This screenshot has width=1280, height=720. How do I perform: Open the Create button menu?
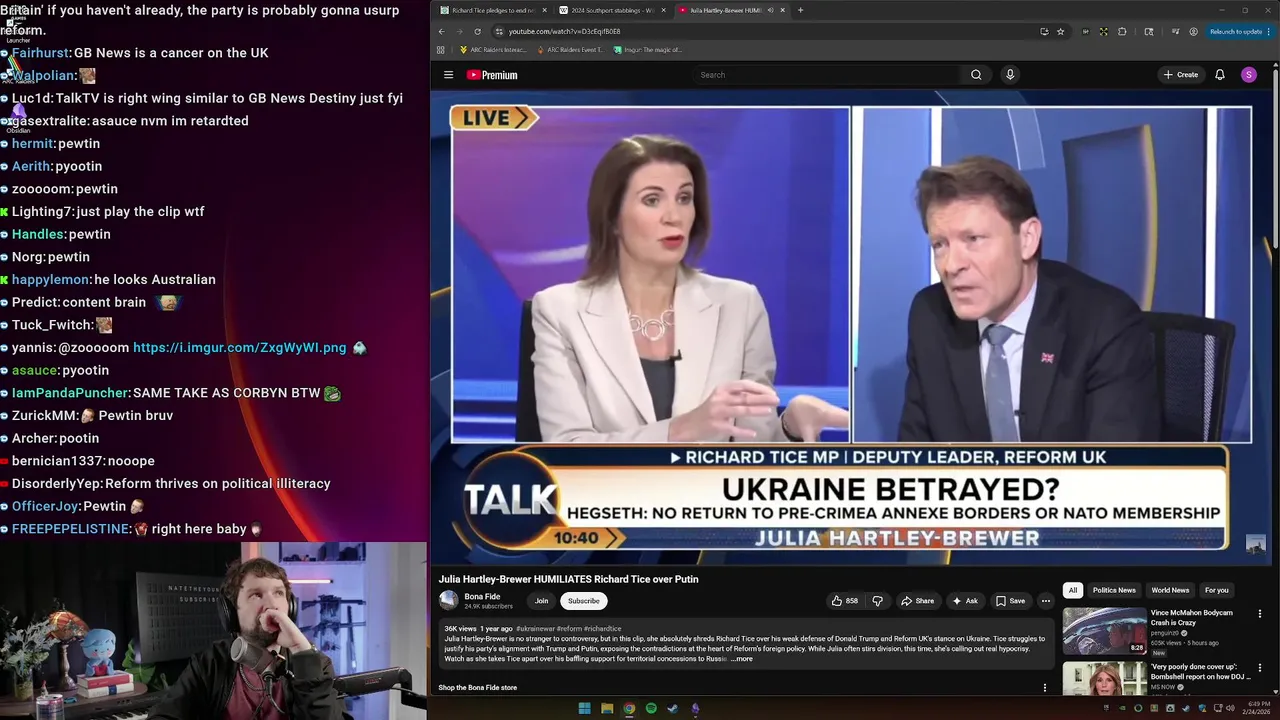pos(1180,75)
